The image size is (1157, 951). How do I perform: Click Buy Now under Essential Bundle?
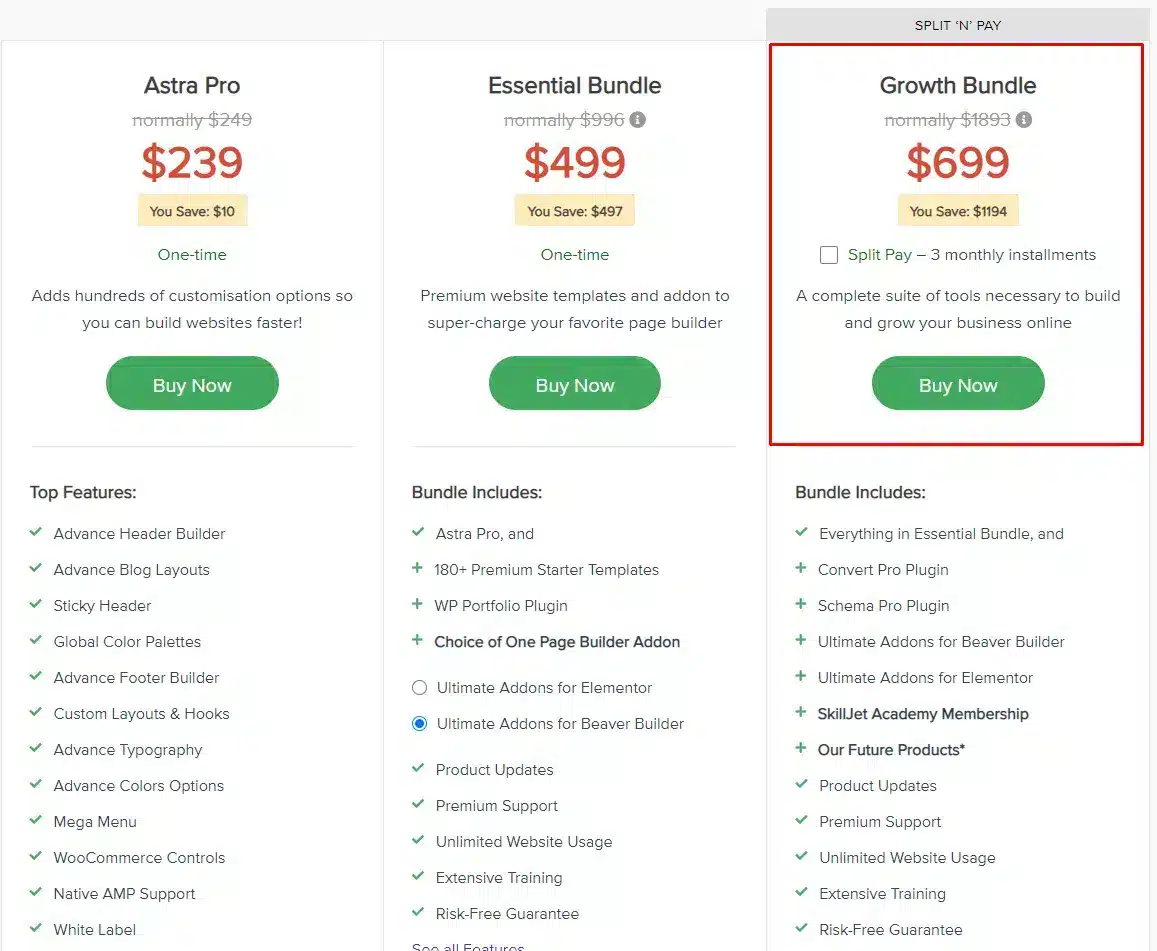click(575, 384)
